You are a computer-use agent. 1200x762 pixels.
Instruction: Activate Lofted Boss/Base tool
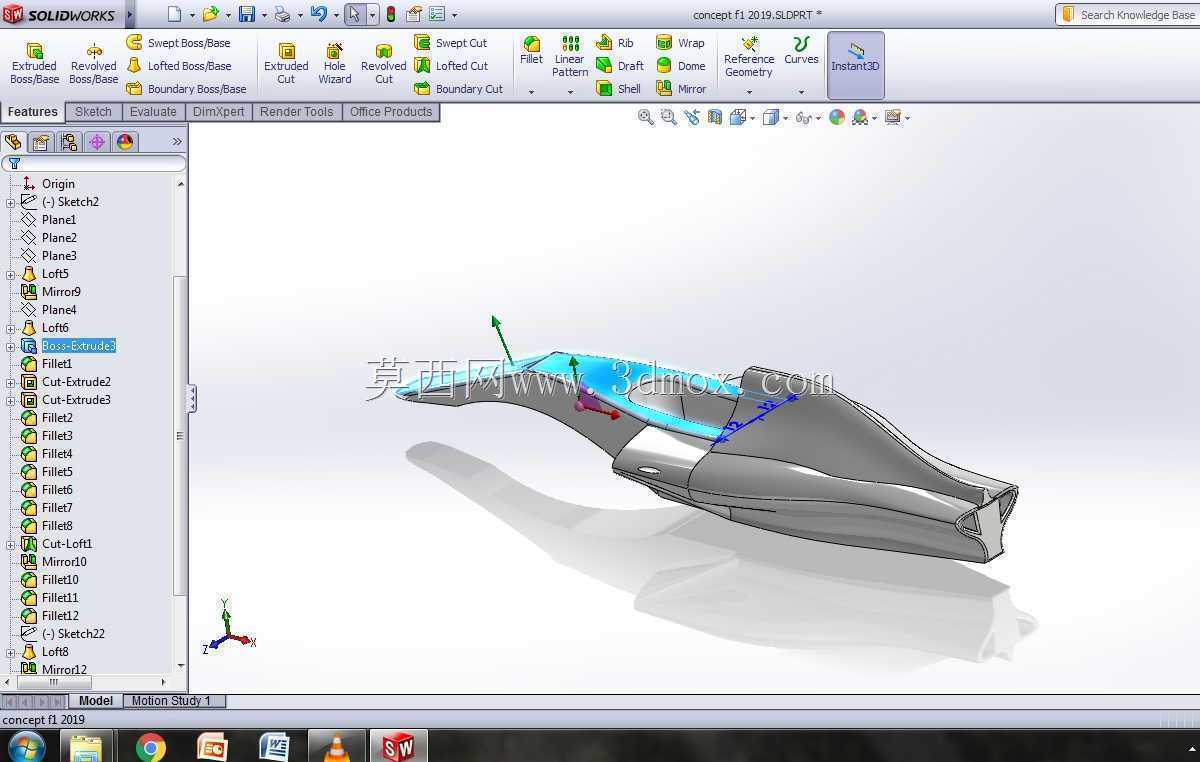178,66
